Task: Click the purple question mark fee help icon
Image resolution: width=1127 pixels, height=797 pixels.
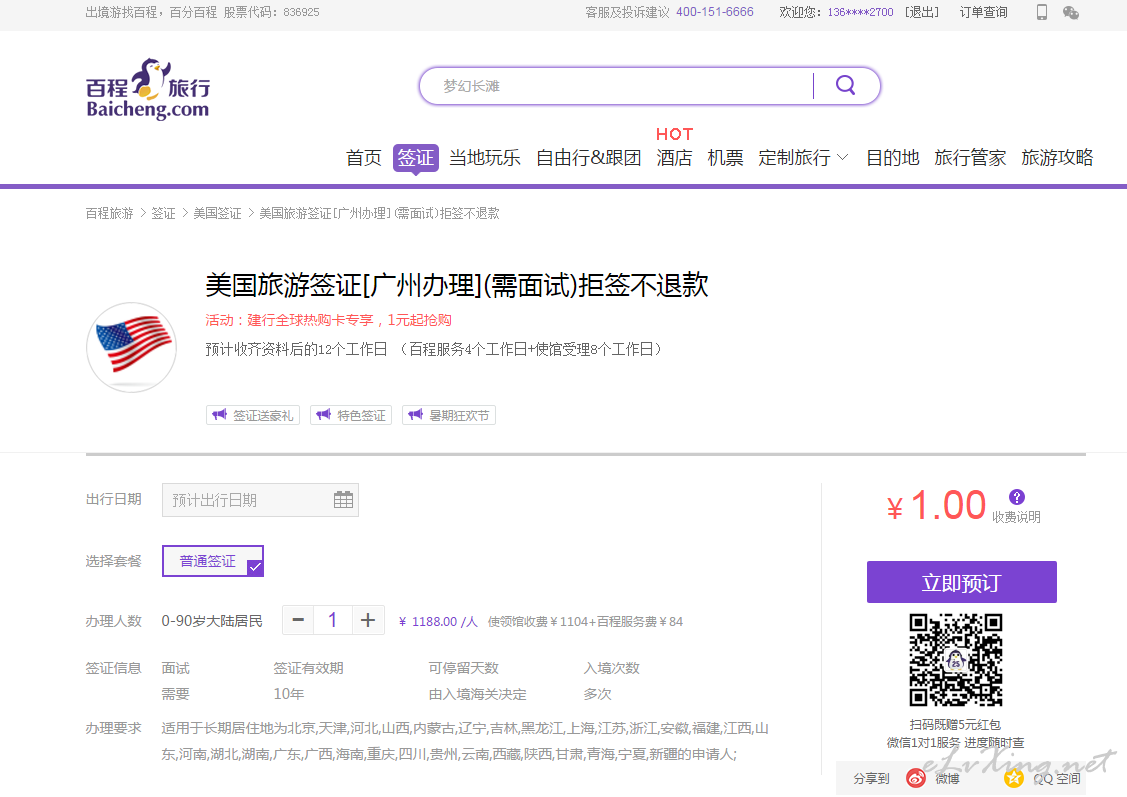Action: [1017, 497]
